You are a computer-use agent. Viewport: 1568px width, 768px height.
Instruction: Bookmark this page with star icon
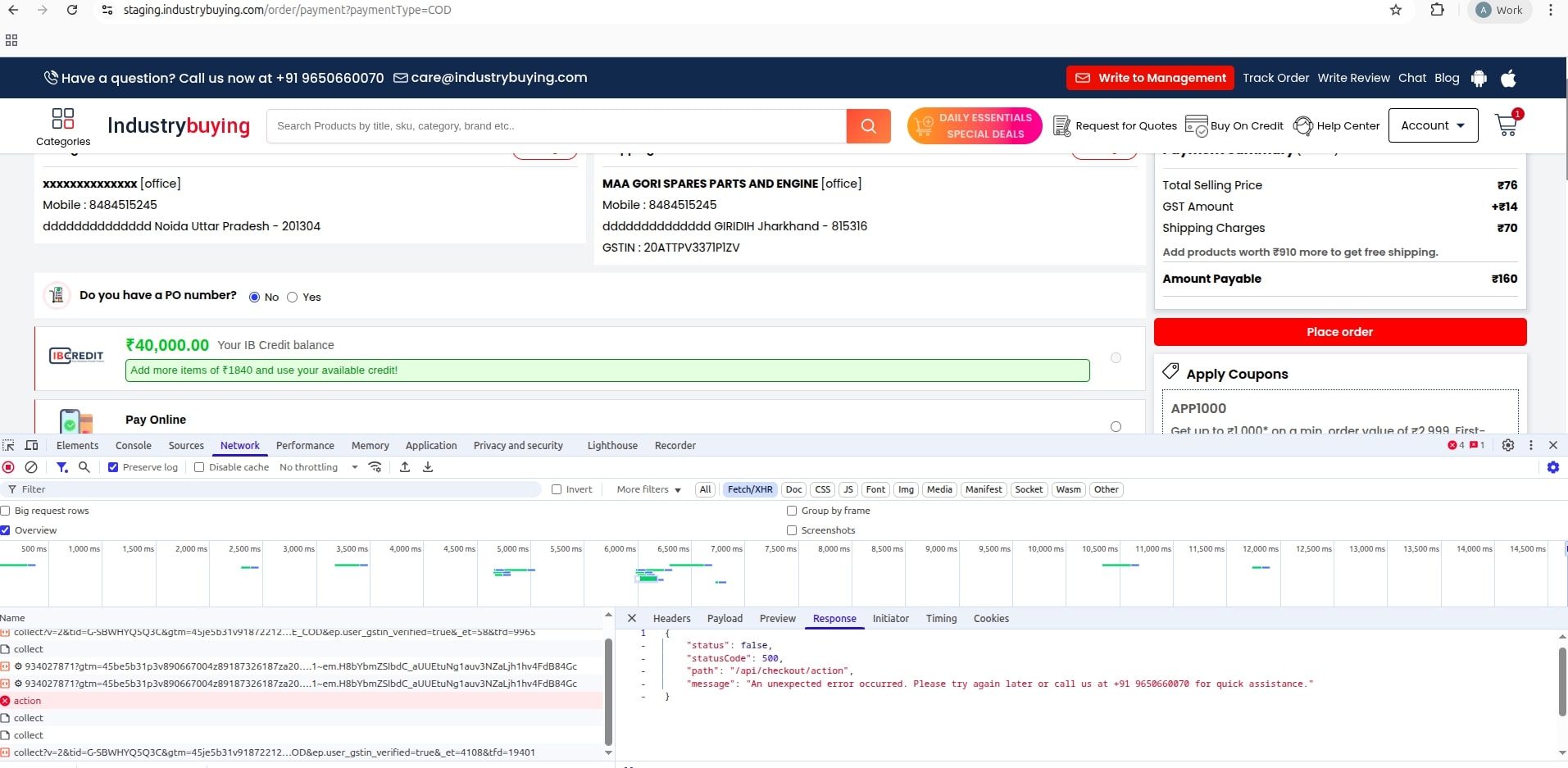pyautogui.click(x=1396, y=10)
